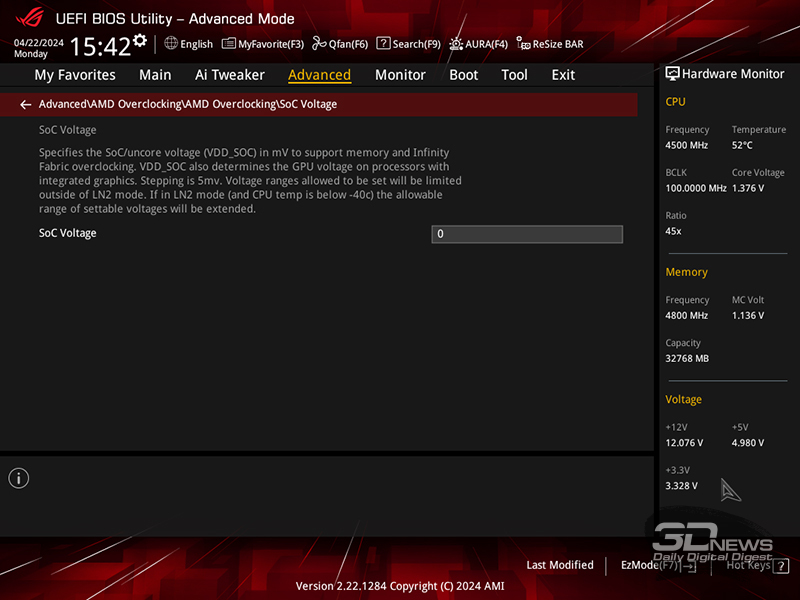
Task: Click the date 04/22/2024
Action: coord(39,43)
